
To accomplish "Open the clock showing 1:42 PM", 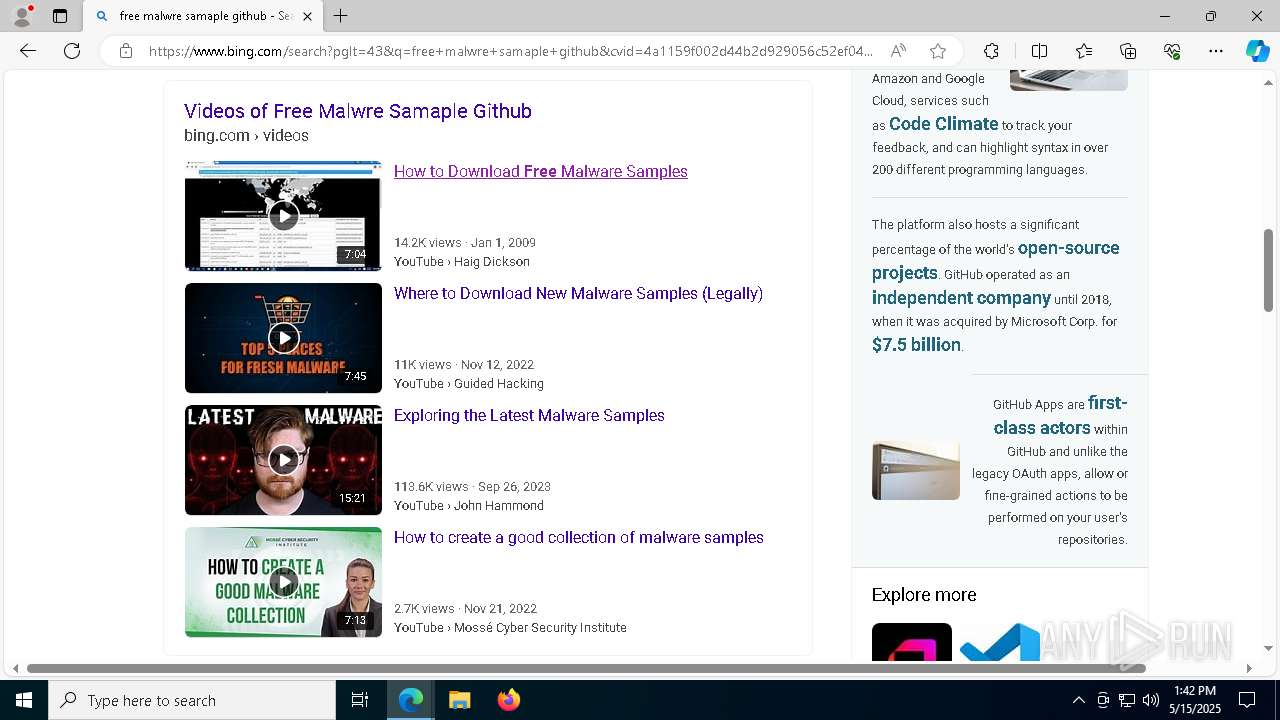I will click(1195, 700).
